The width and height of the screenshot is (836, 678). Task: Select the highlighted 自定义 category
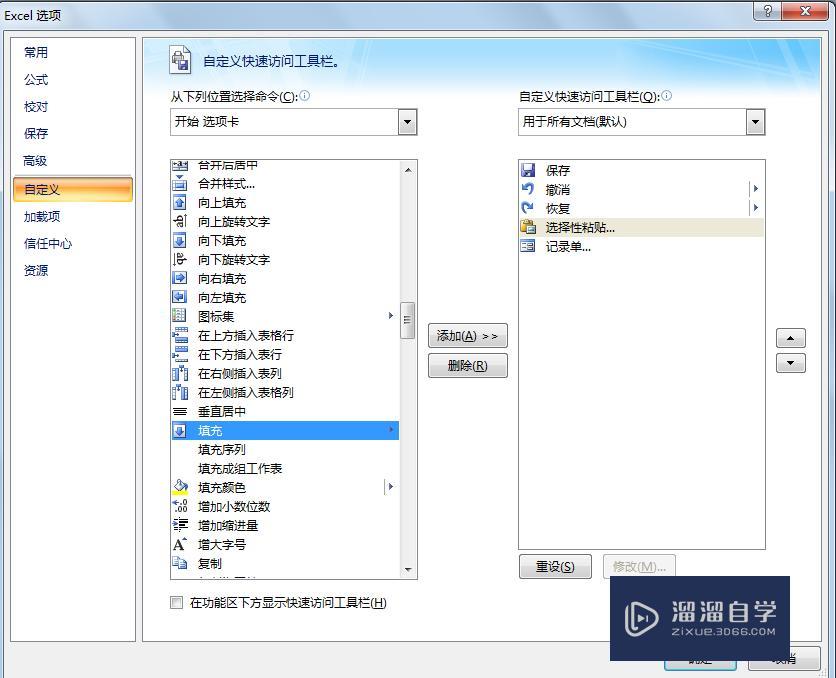(x=73, y=189)
